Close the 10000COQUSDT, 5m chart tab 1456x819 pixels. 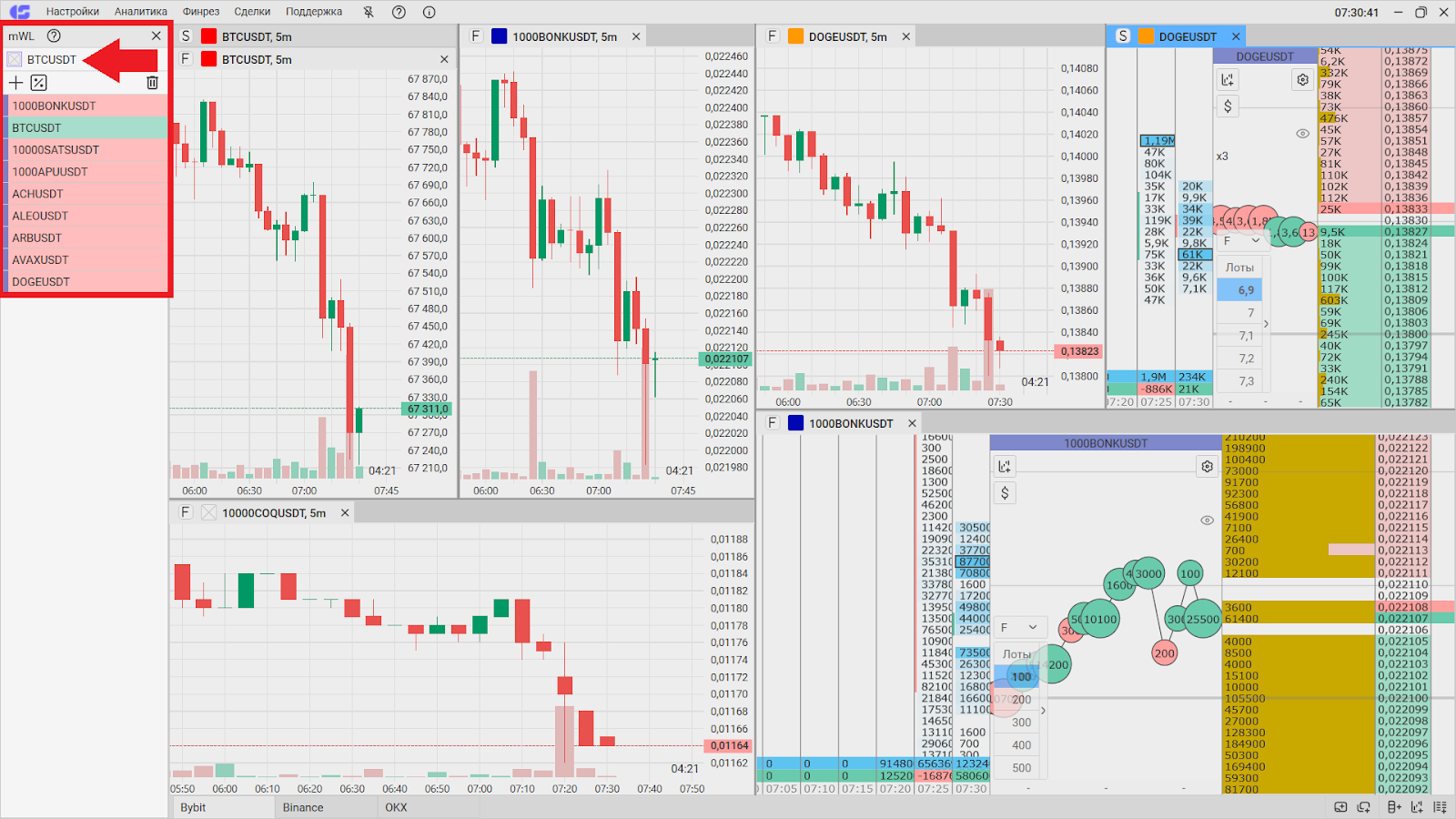point(345,512)
